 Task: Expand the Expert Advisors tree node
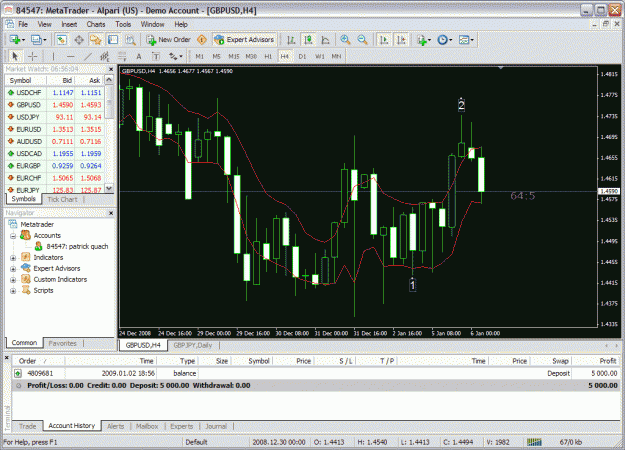coord(13,269)
